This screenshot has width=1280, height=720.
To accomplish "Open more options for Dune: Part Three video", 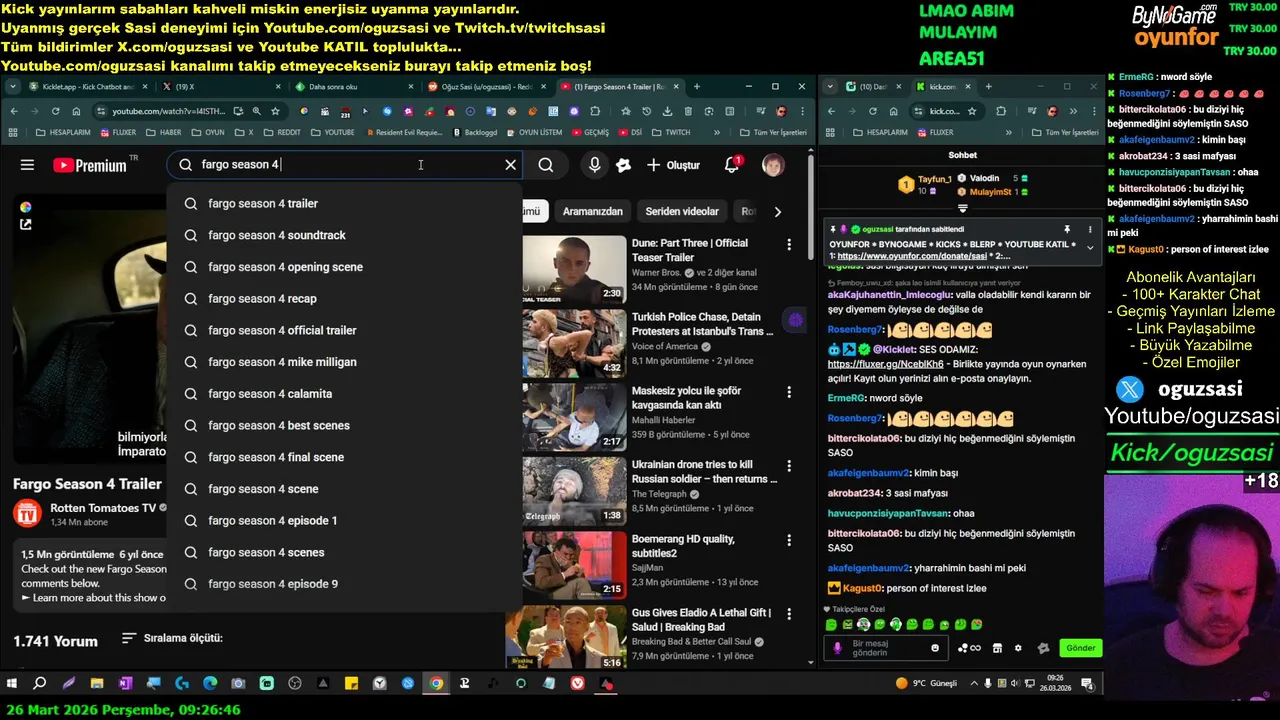I will (x=789, y=244).
